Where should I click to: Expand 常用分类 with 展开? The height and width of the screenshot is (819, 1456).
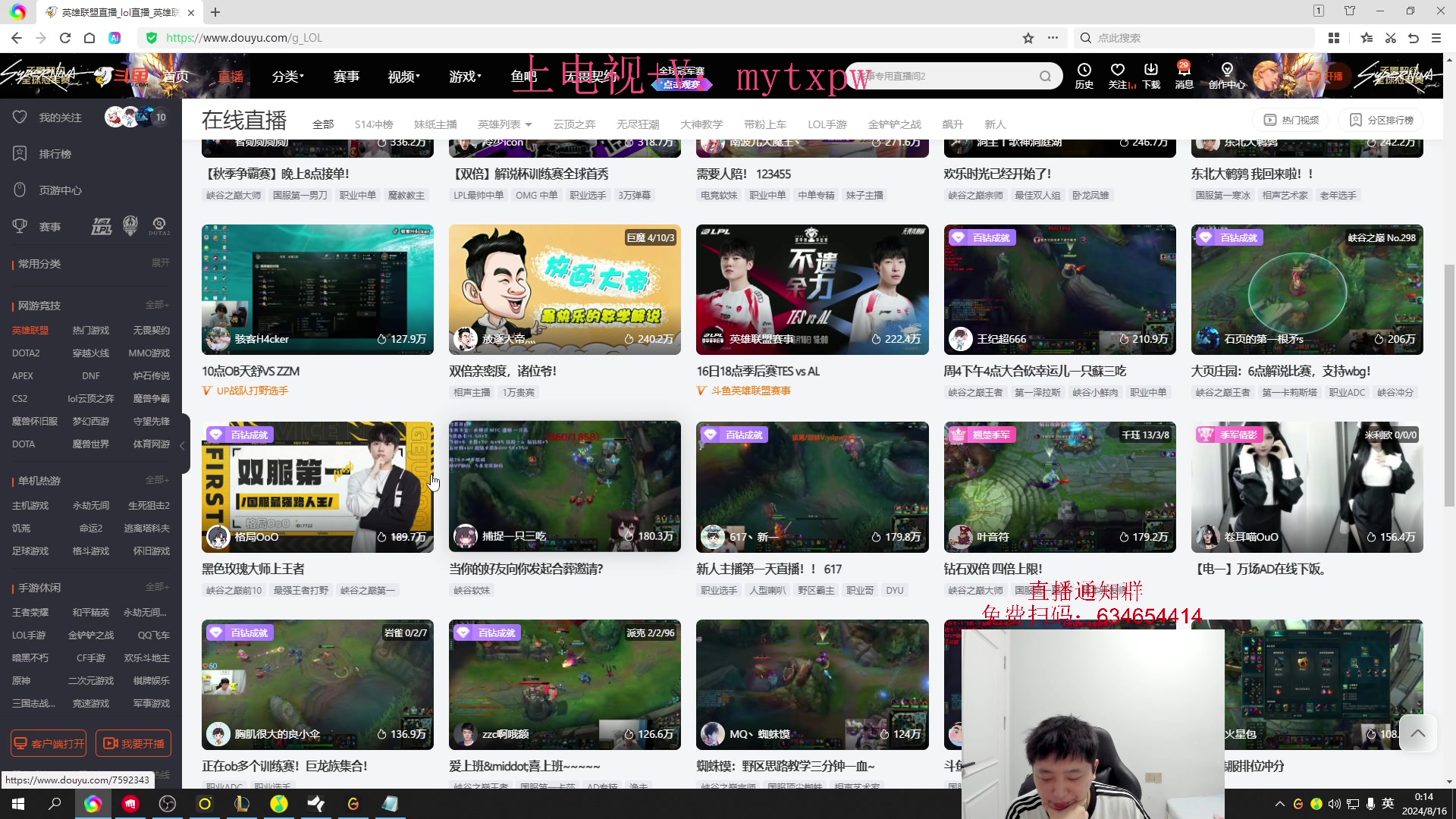pos(160,263)
